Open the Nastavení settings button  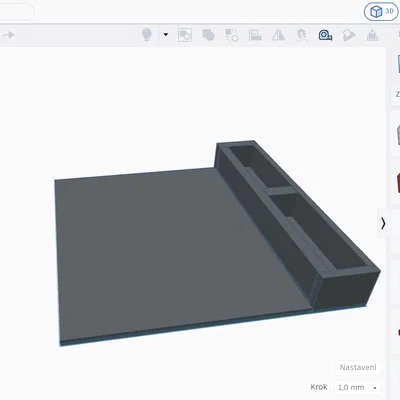358,367
